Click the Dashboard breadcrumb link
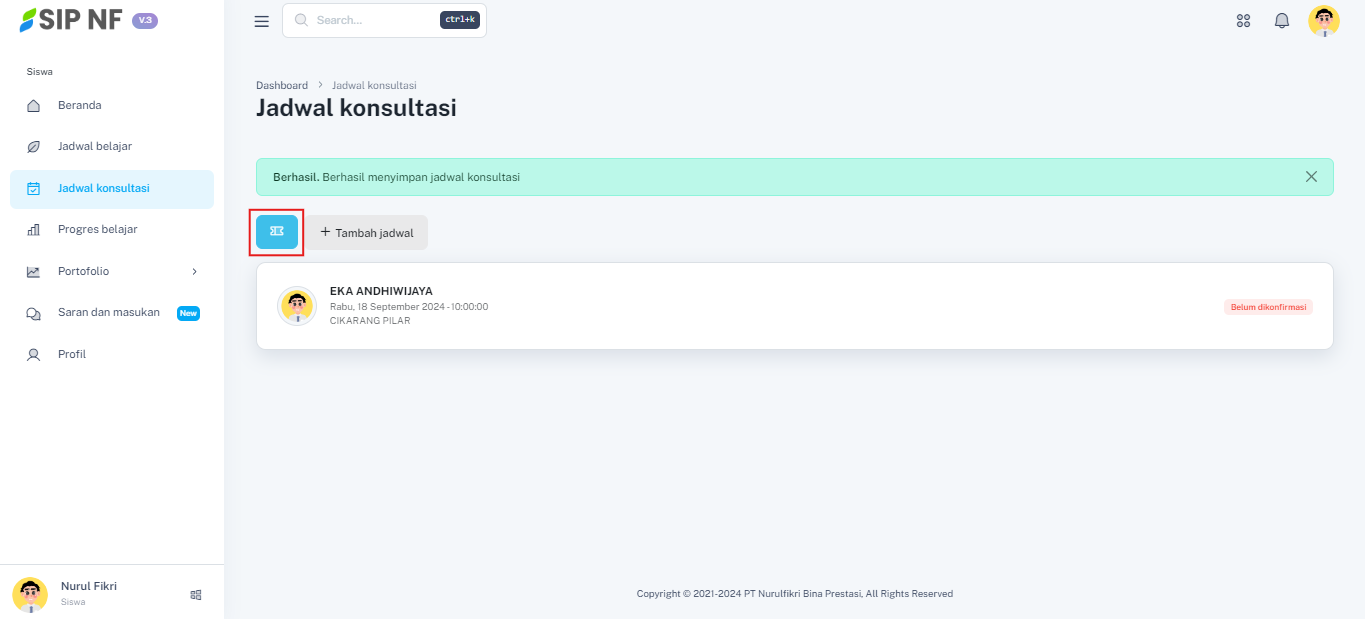This screenshot has height=619, width=1365. tap(282, 86)
